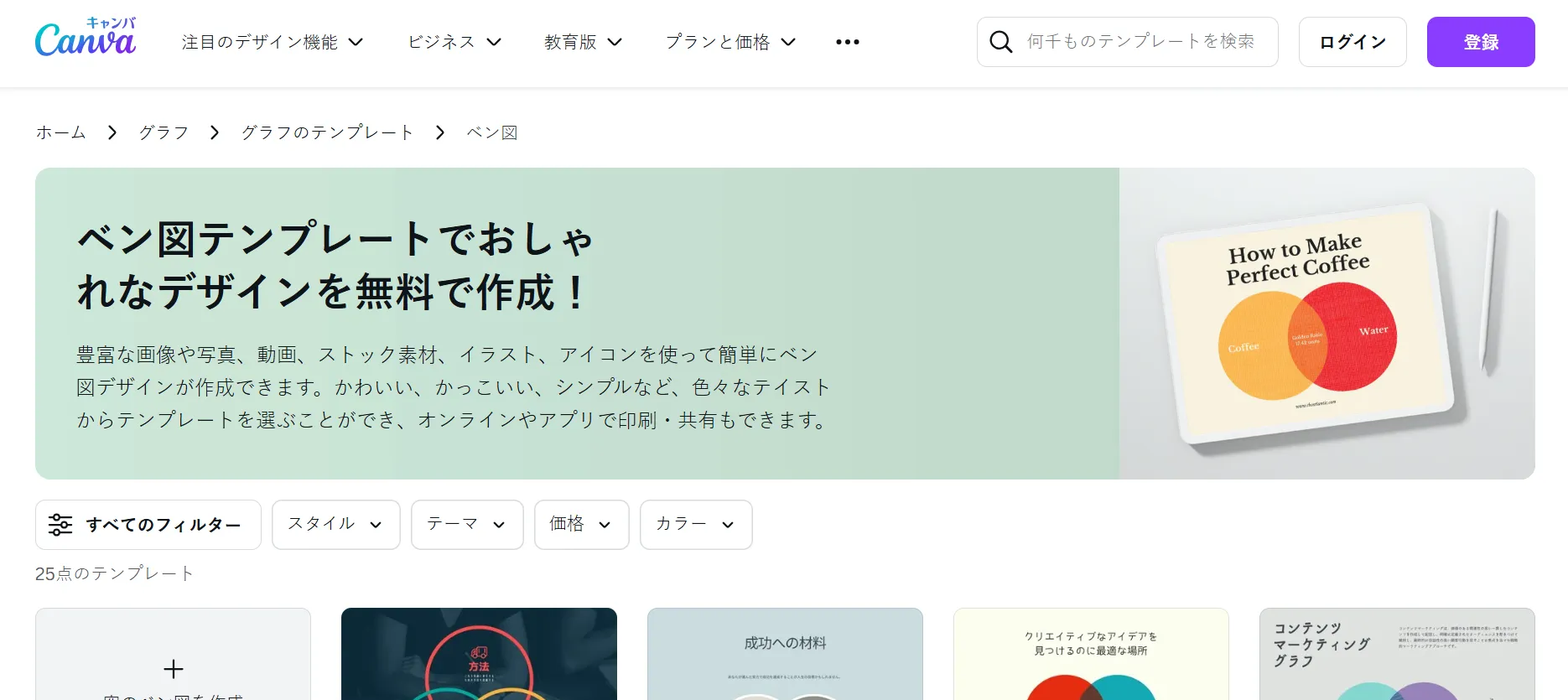Open プランと価格 menu

pos(730,42)
